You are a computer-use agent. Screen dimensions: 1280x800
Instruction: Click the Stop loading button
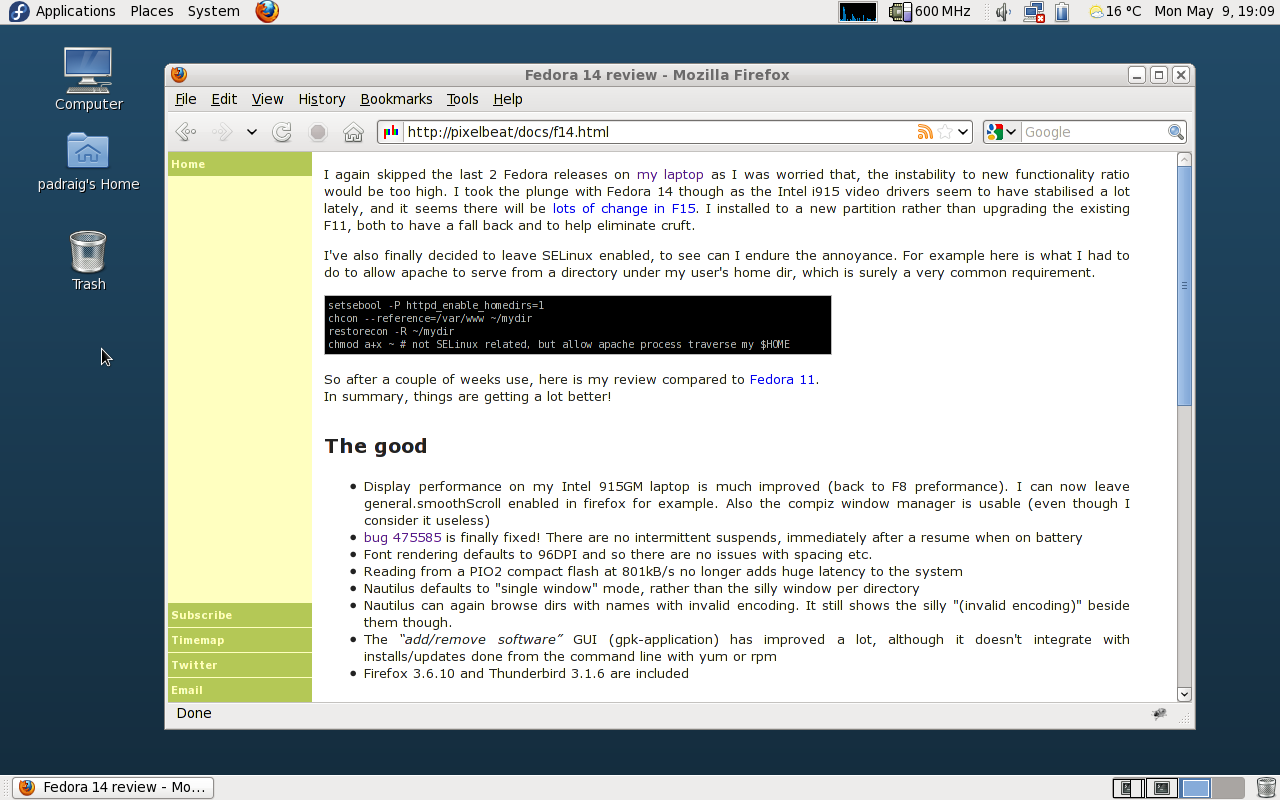click(318, 132)
